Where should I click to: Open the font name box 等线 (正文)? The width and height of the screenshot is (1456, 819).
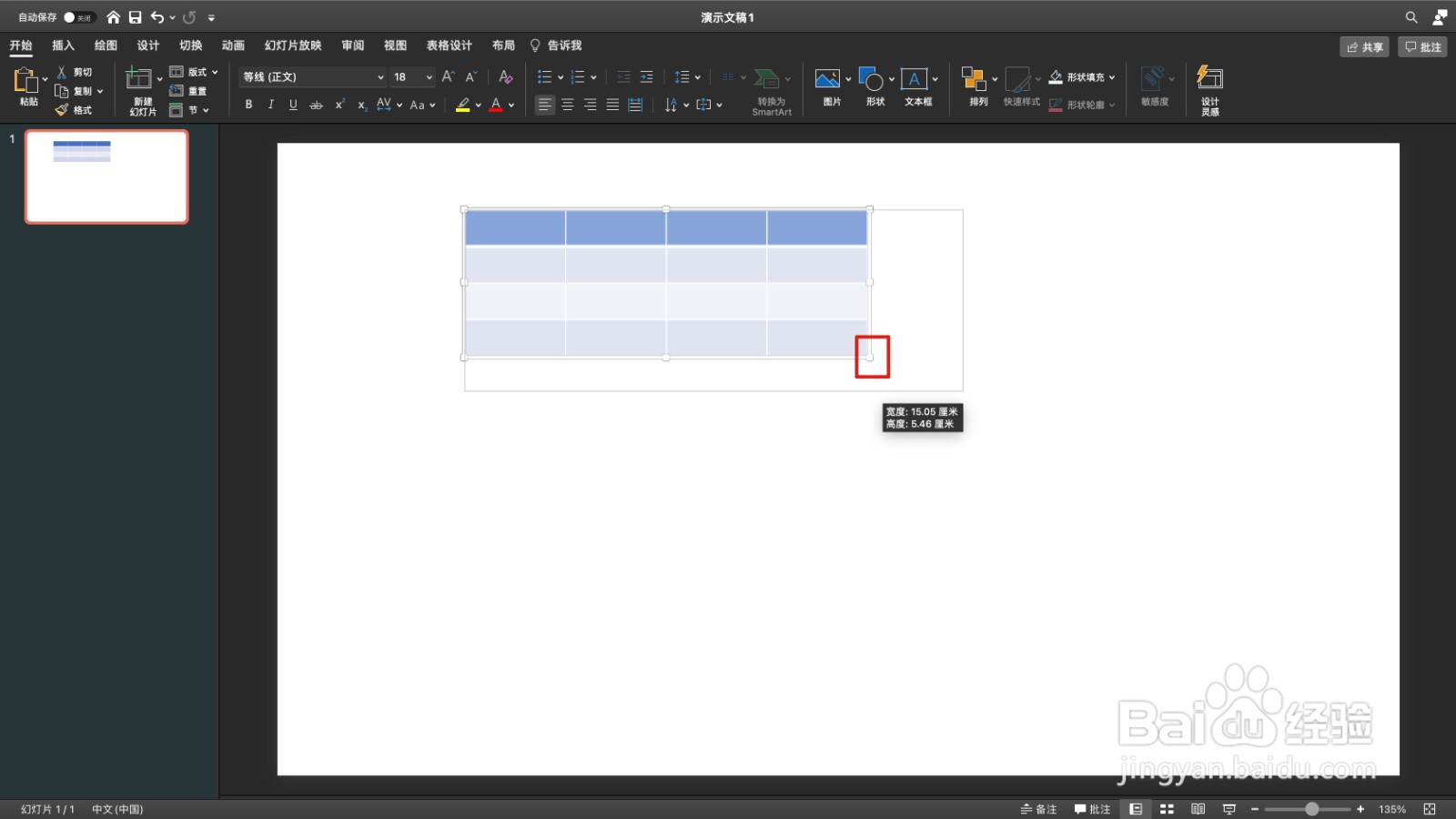point(312,77)
